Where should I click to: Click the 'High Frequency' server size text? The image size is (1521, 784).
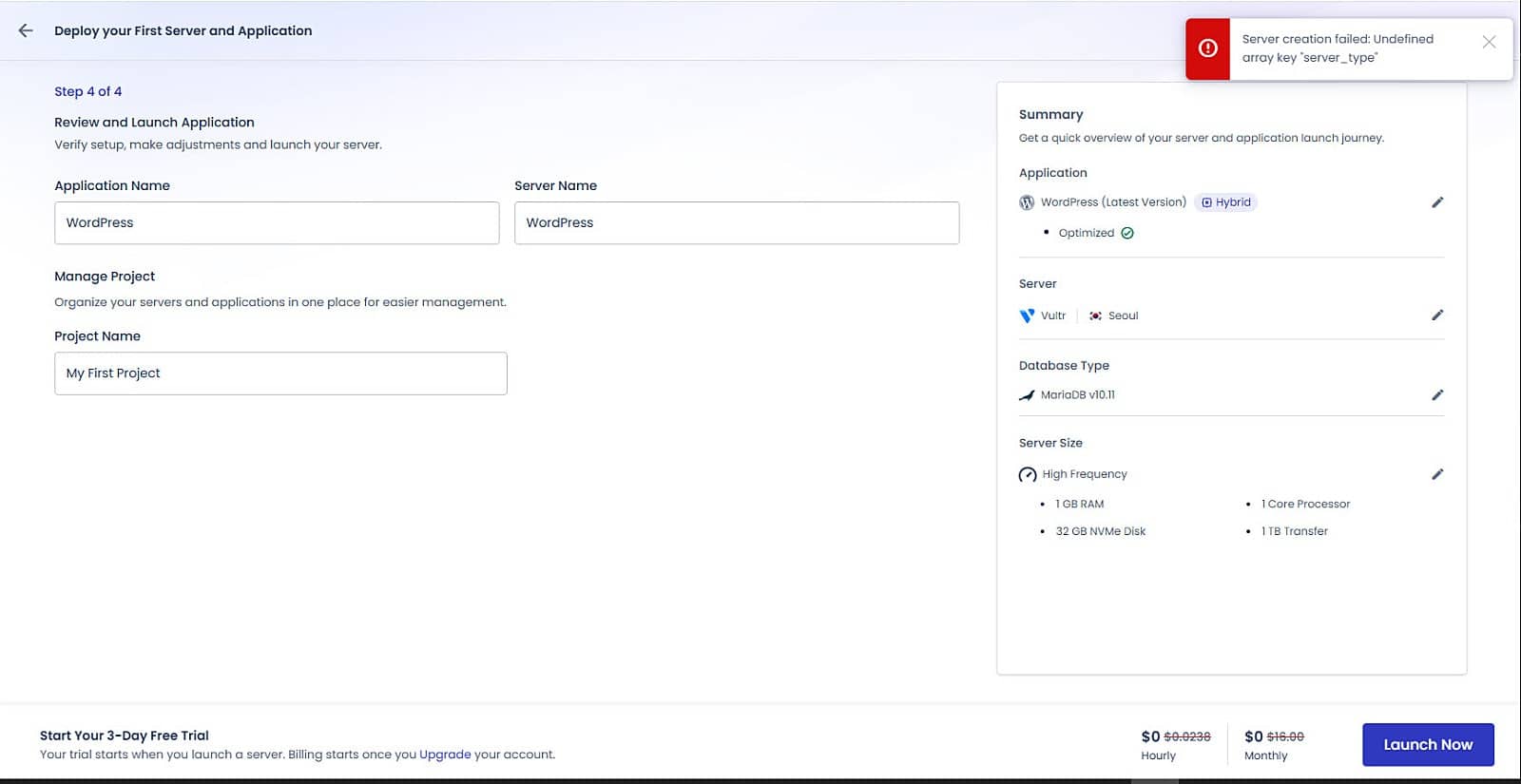click(x=1085, y=474)
